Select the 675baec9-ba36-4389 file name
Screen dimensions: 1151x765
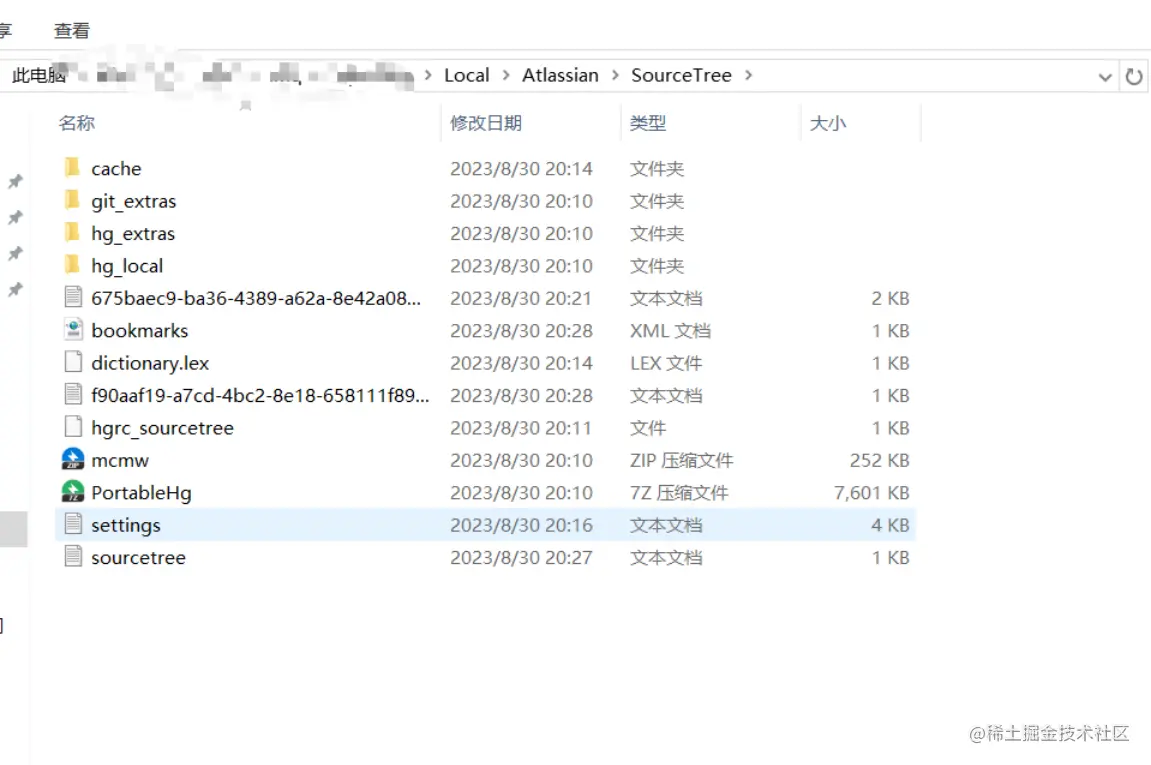click(x=256, y=298)
